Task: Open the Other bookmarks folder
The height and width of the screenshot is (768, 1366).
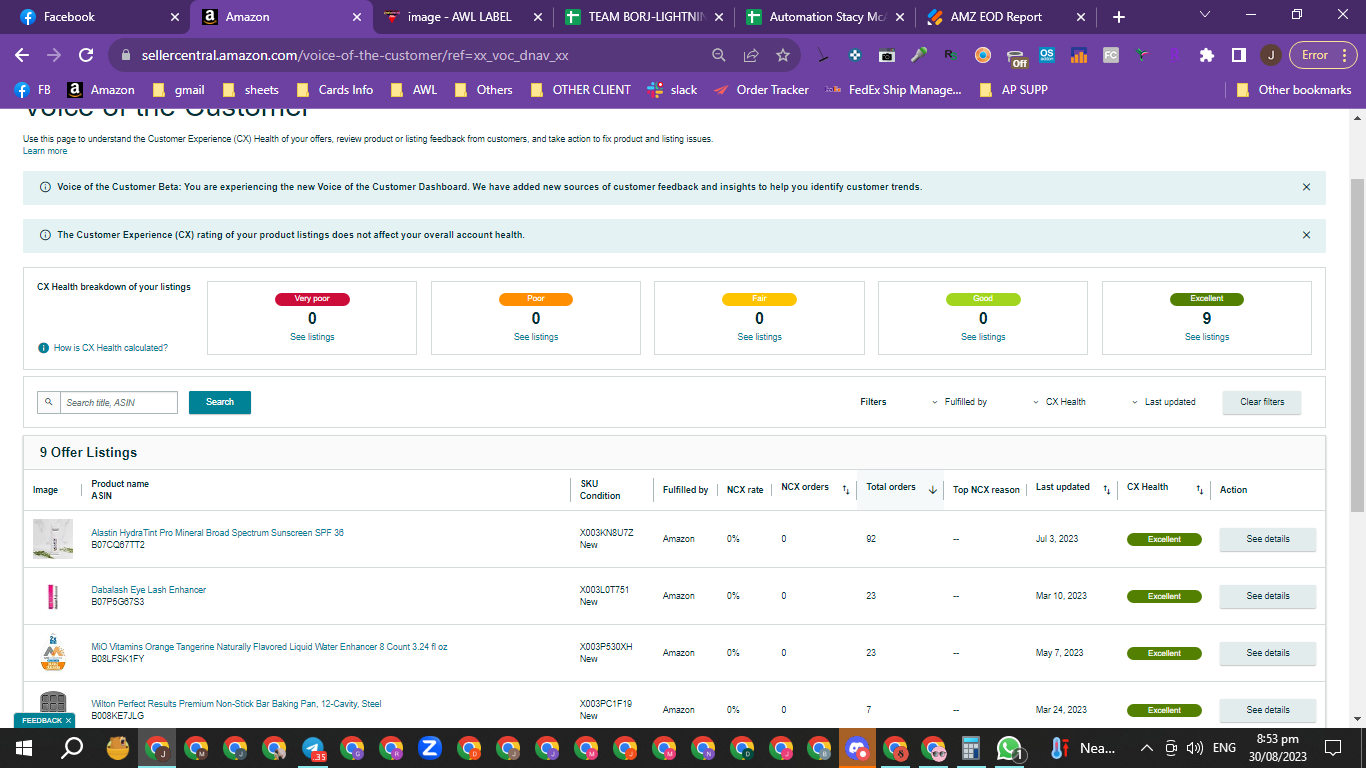Action: [1294, 90]
